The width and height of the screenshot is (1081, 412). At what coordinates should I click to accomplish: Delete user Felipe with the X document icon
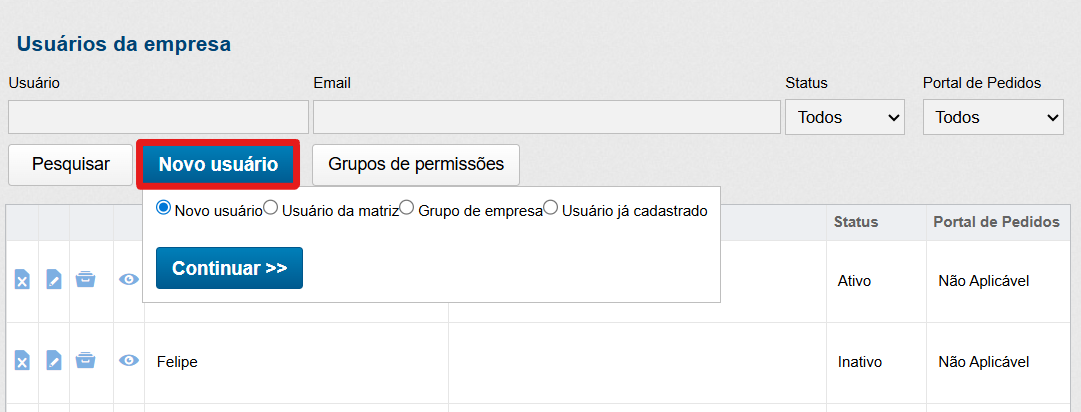[x=22, y=361]
